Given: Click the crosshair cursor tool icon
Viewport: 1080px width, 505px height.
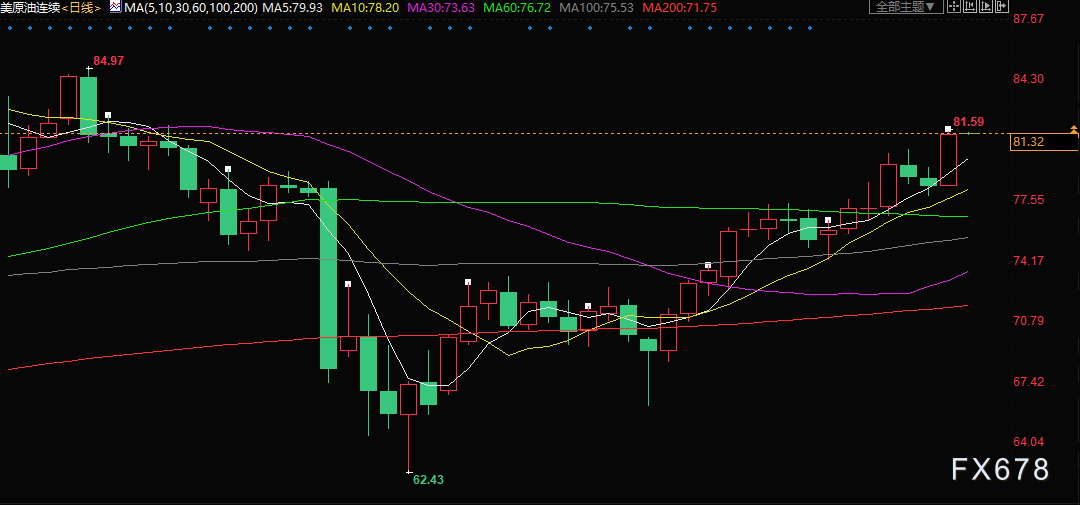Looking at the screenshot, I should (x=954, y=6).
